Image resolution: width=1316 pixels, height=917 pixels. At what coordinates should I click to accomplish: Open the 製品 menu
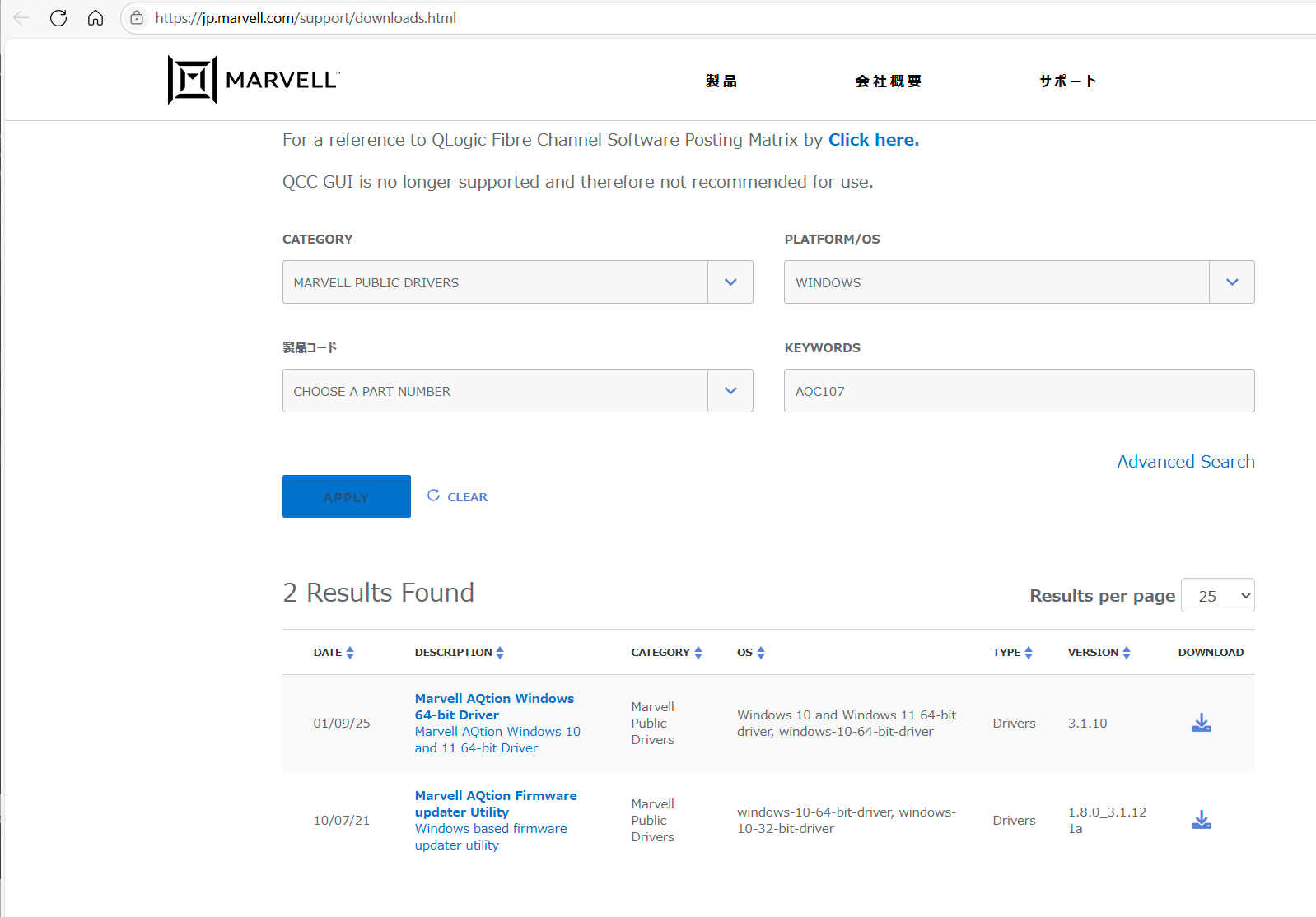tap(721, 81)
